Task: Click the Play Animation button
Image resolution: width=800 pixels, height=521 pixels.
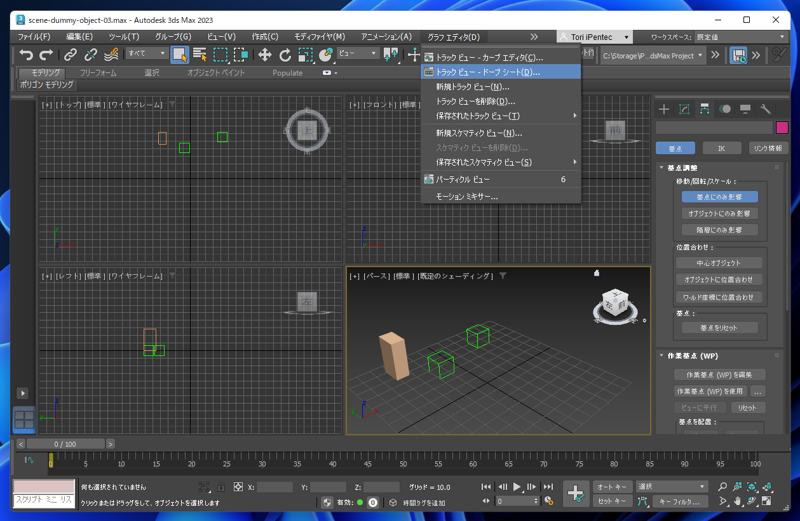Action: (x=516, y=487)
